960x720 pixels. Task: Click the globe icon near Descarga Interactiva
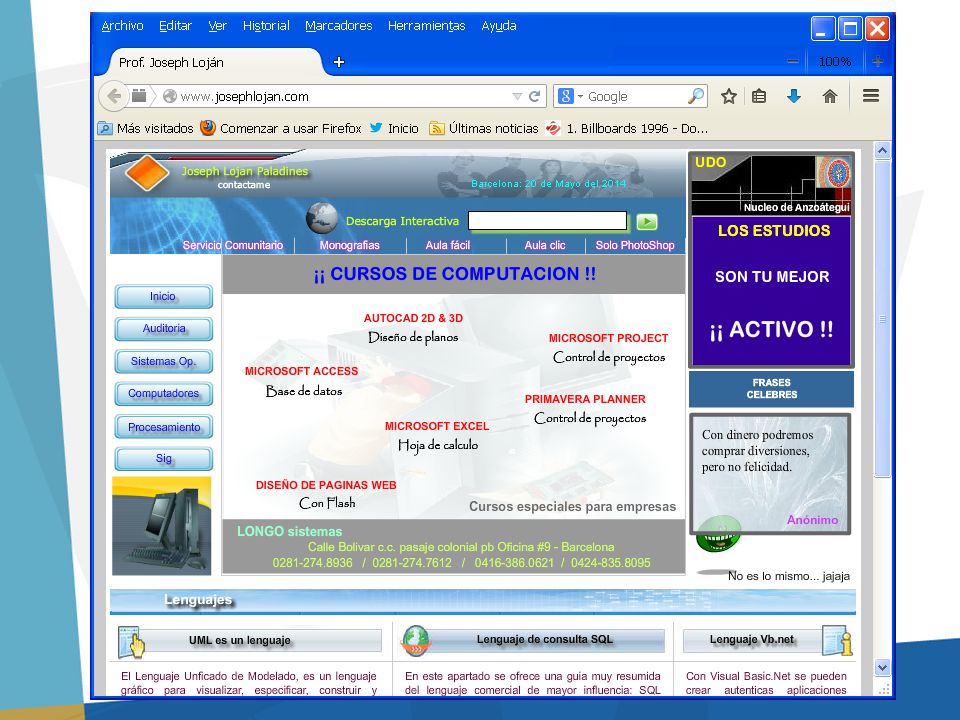[322, 218]
